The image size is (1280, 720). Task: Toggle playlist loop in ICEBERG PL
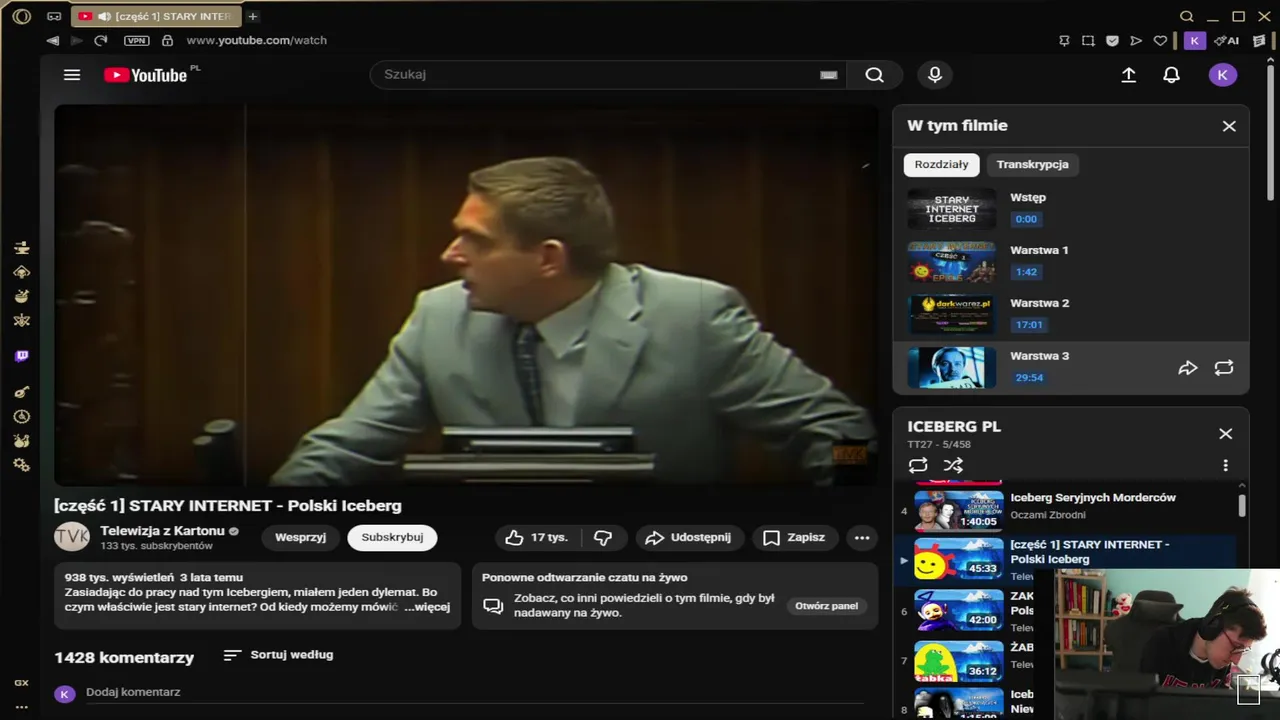[x=918, y=465]
